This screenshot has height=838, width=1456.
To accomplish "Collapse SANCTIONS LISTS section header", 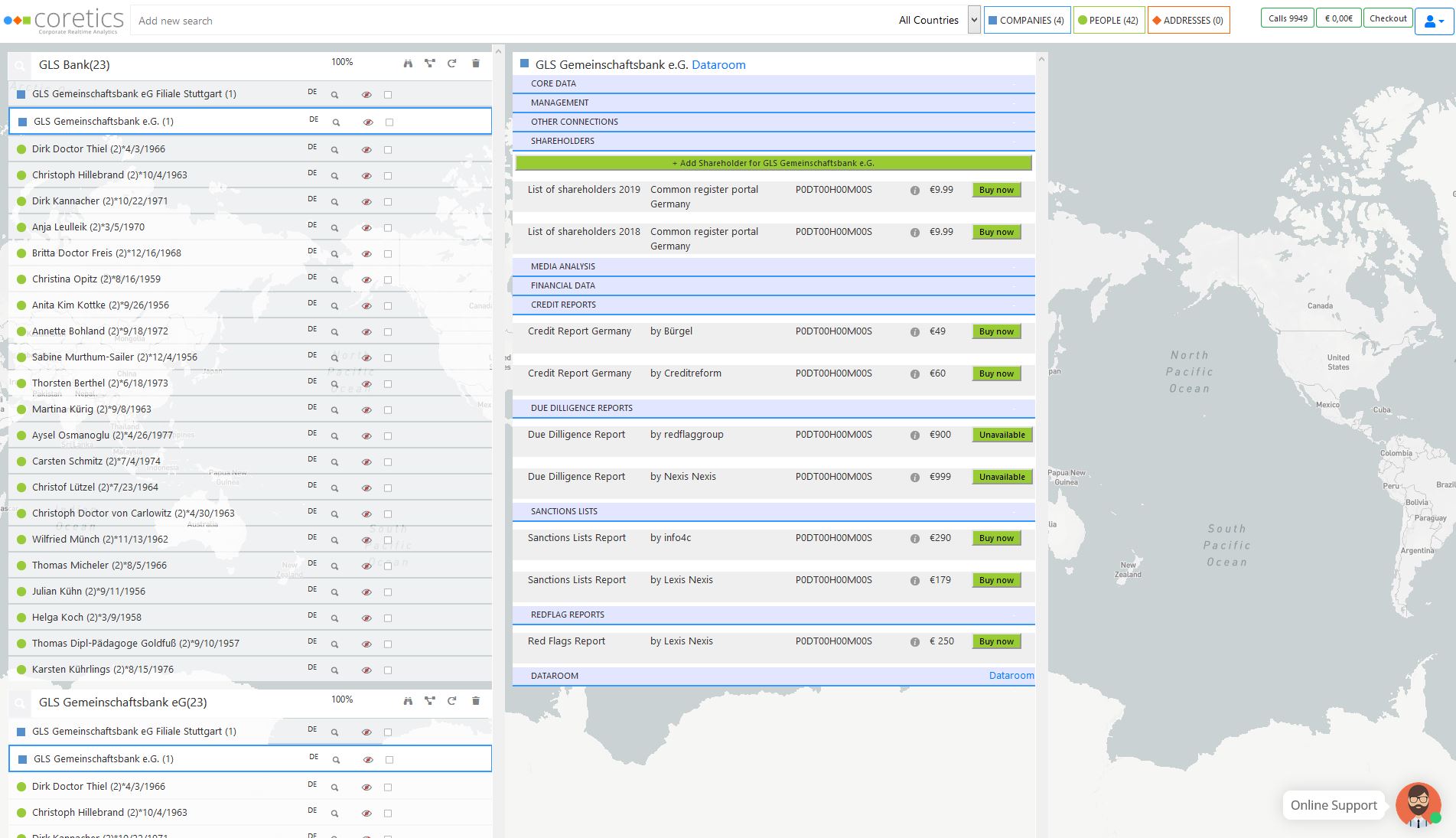I will pos(774,511).
